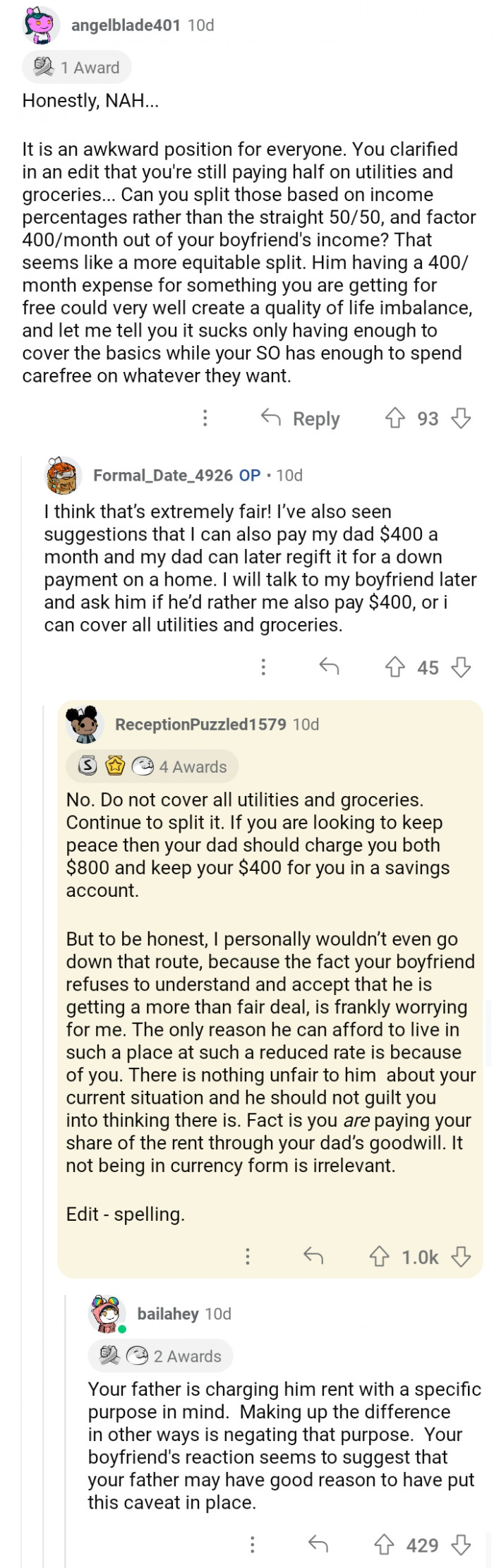Upvote bailahey's comment
The height and width of the screenshot is (1568, 494).
coord(384,1545)
